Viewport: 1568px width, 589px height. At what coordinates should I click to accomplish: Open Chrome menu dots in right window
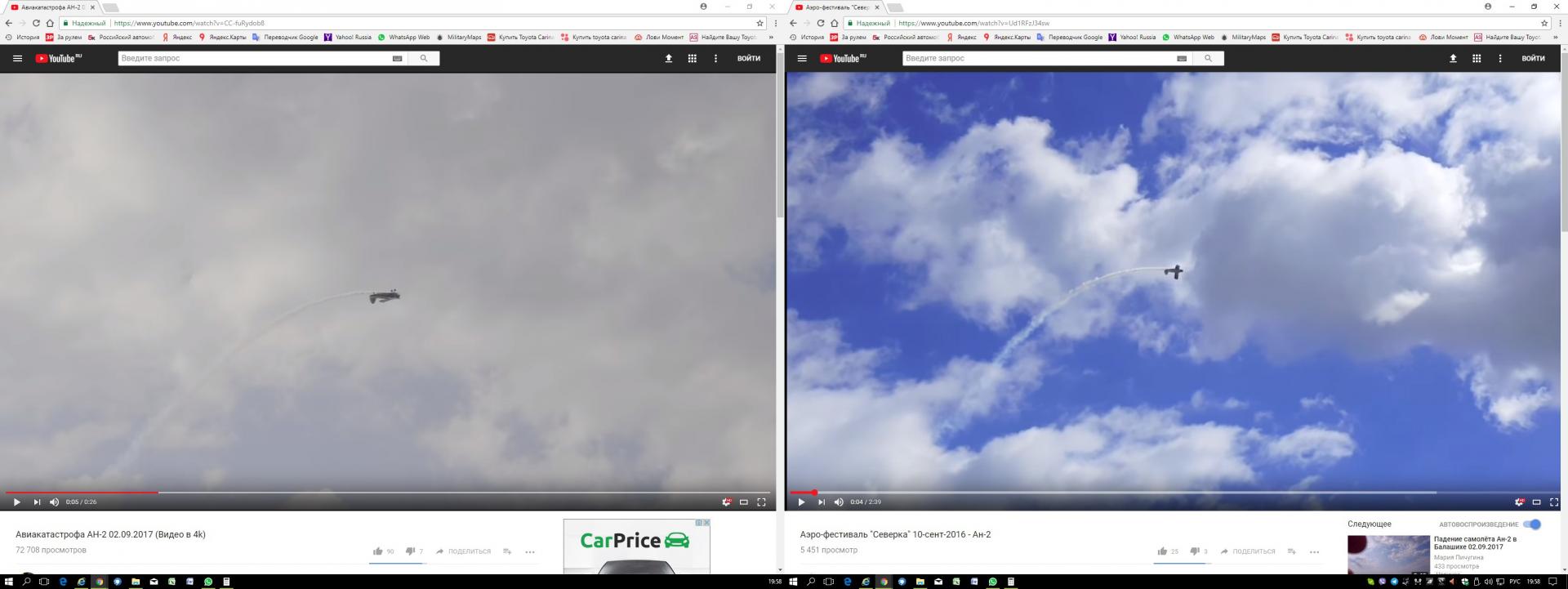click(1560, 24)
